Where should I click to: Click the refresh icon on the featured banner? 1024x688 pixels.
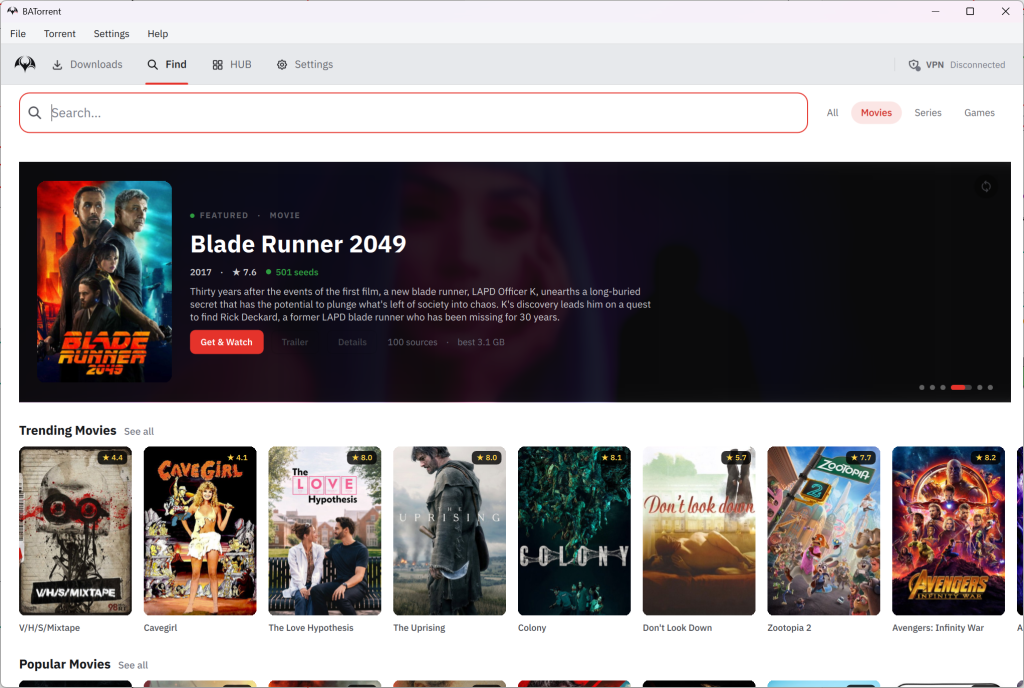[985, 187]
